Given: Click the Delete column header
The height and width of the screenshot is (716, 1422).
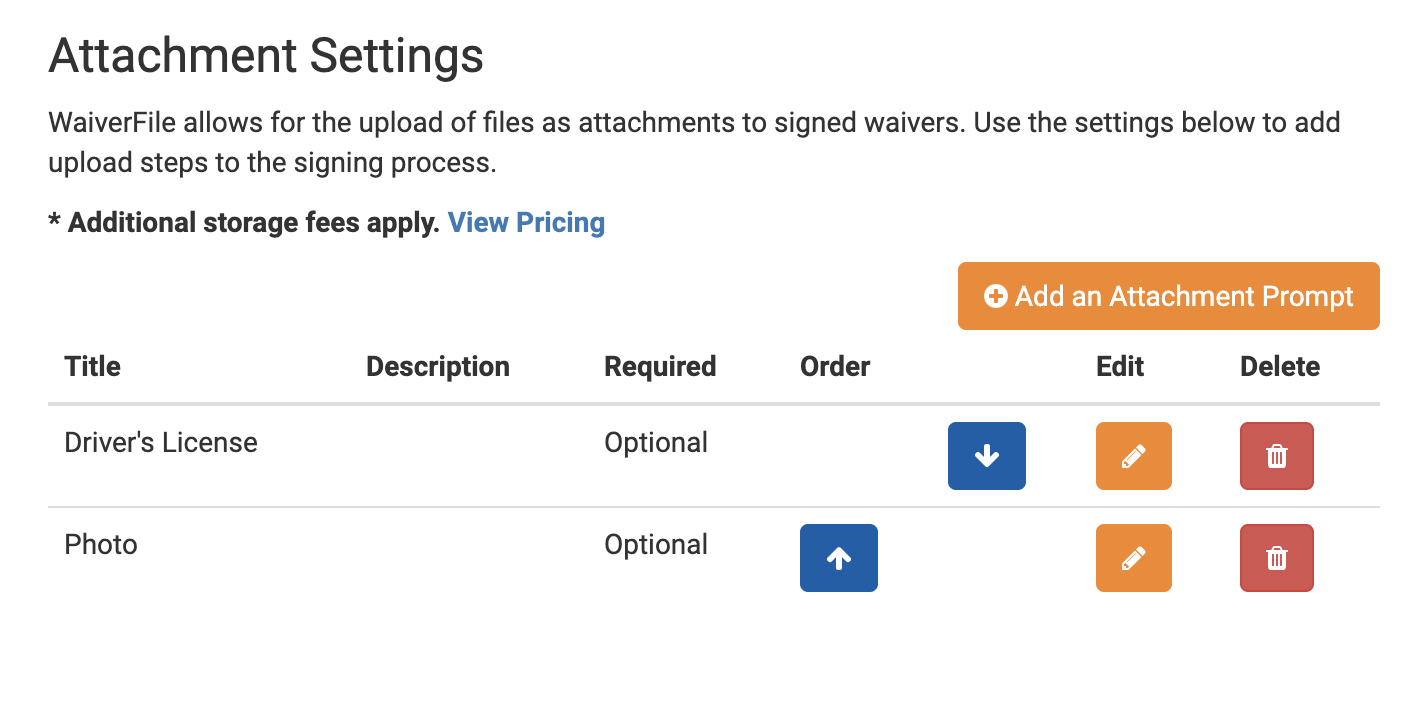Looking at the screenshot, I should (x=1280, y=366).
